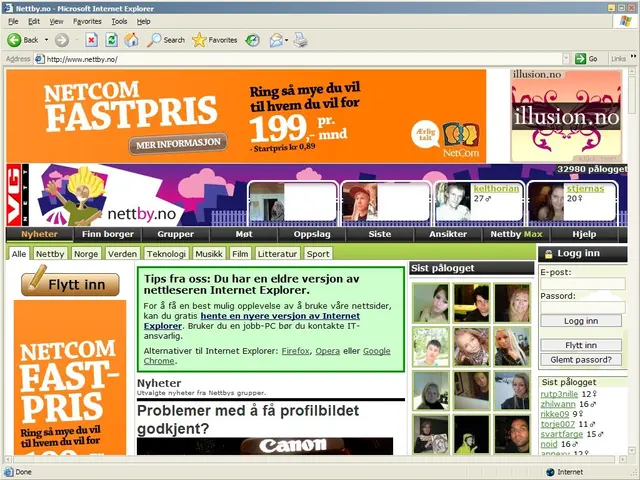640x480 pixels.
Task: Click the browser Back button
Action: [x=22, y=40]
